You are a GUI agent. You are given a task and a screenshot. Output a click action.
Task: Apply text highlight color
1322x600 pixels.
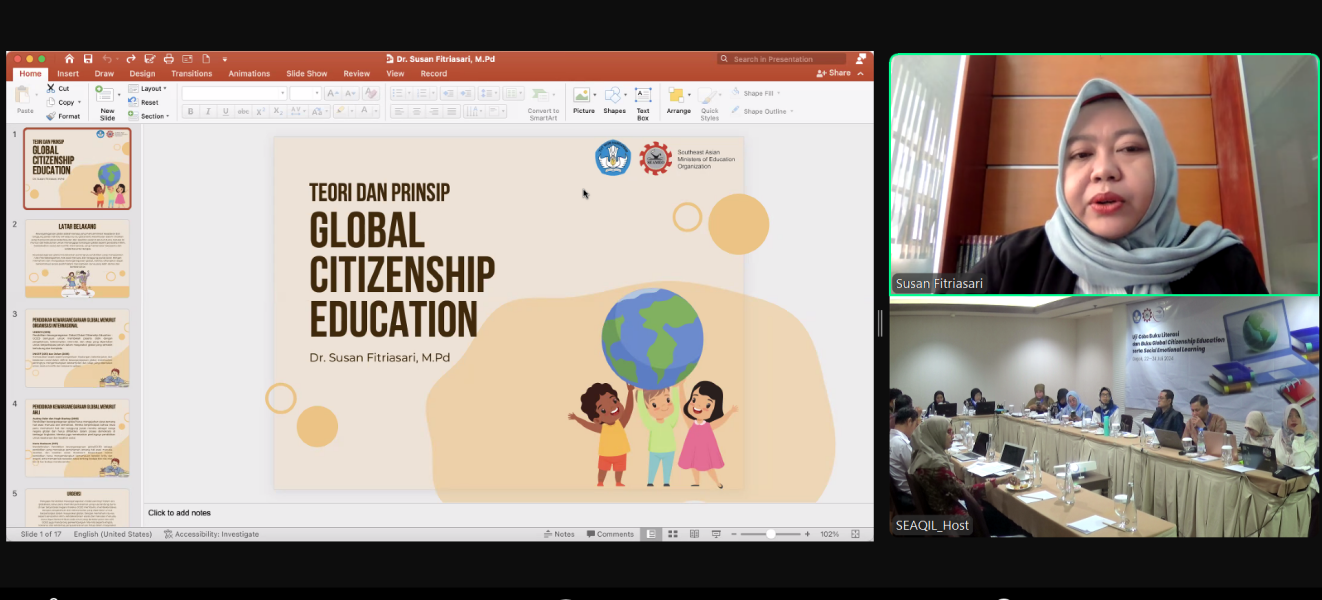343,111
